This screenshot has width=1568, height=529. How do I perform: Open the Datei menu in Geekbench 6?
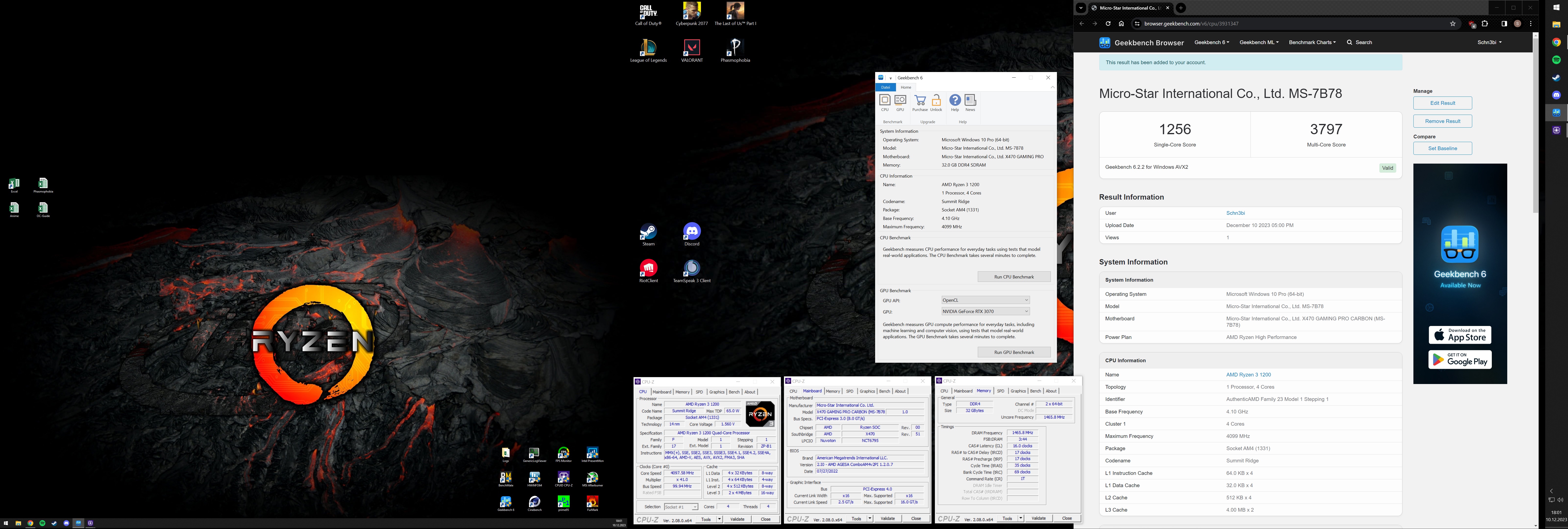[x=886, y=87]
